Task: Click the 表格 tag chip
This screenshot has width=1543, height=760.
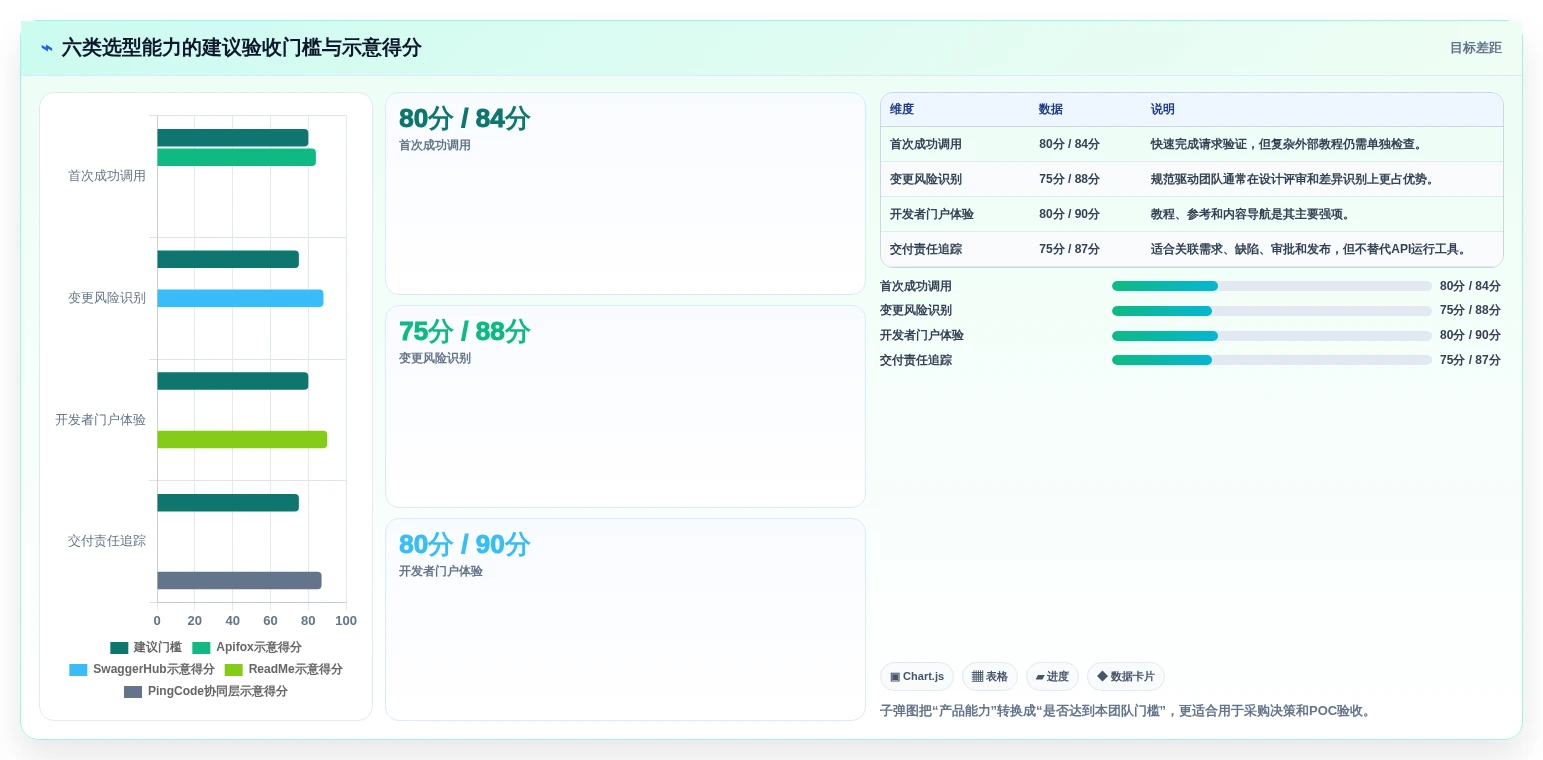Action: click(990, 677)
